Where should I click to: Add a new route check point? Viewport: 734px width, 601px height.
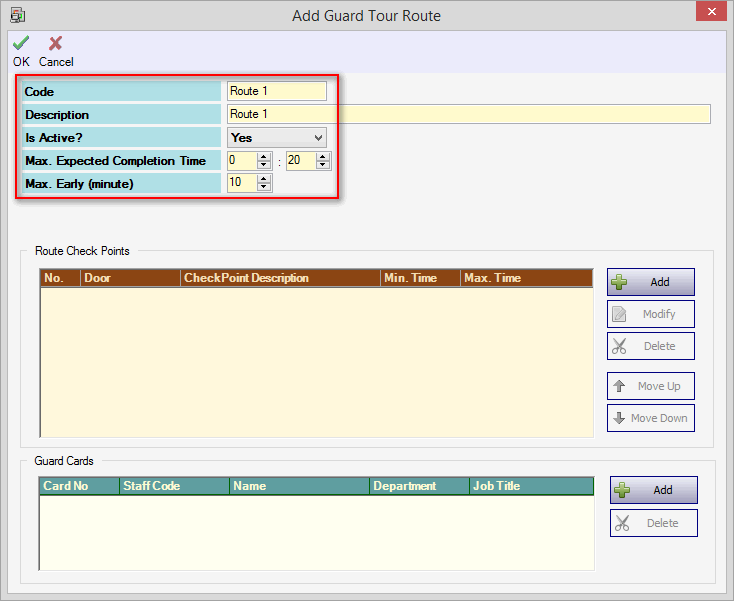click(x=650, y=282)
